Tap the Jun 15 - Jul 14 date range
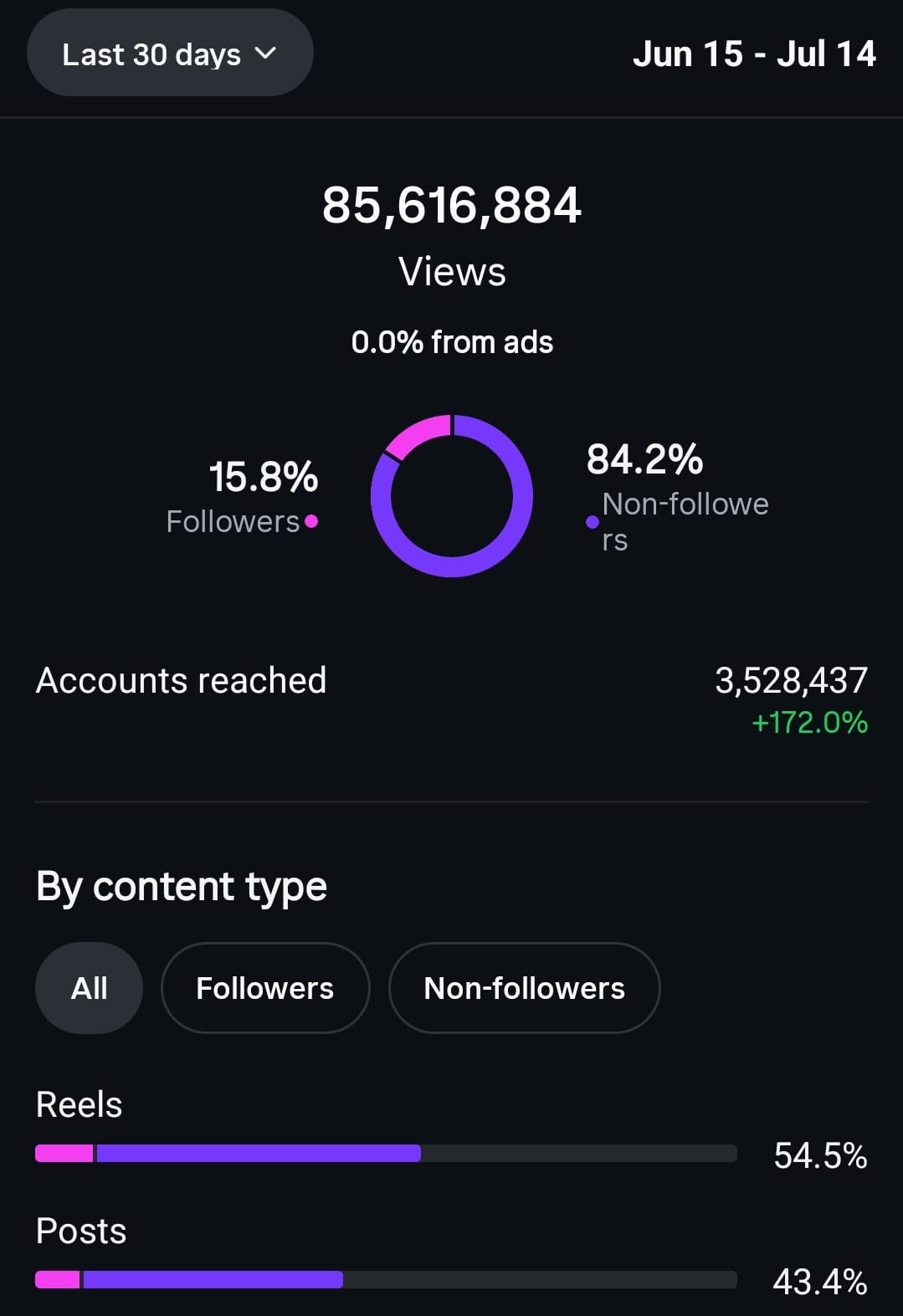The width and height of the screenshot is (903, 1316). 754,54
